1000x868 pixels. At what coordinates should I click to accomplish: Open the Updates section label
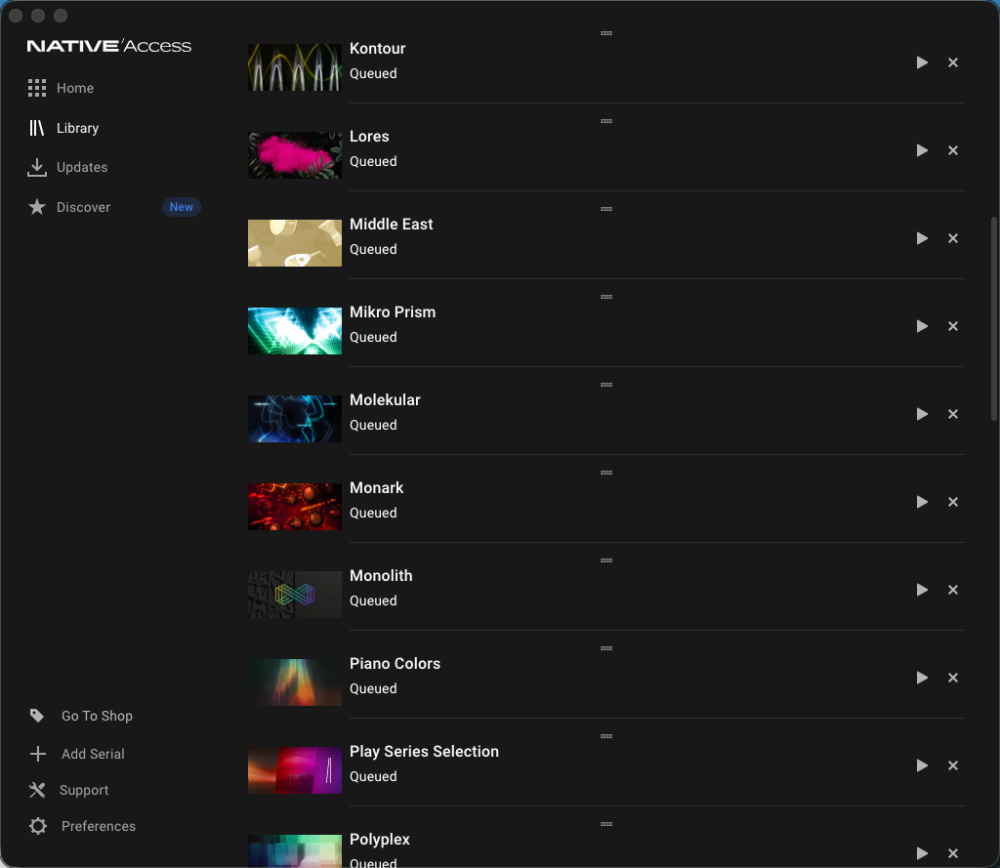pyautogui.click(x=82, y=168)
